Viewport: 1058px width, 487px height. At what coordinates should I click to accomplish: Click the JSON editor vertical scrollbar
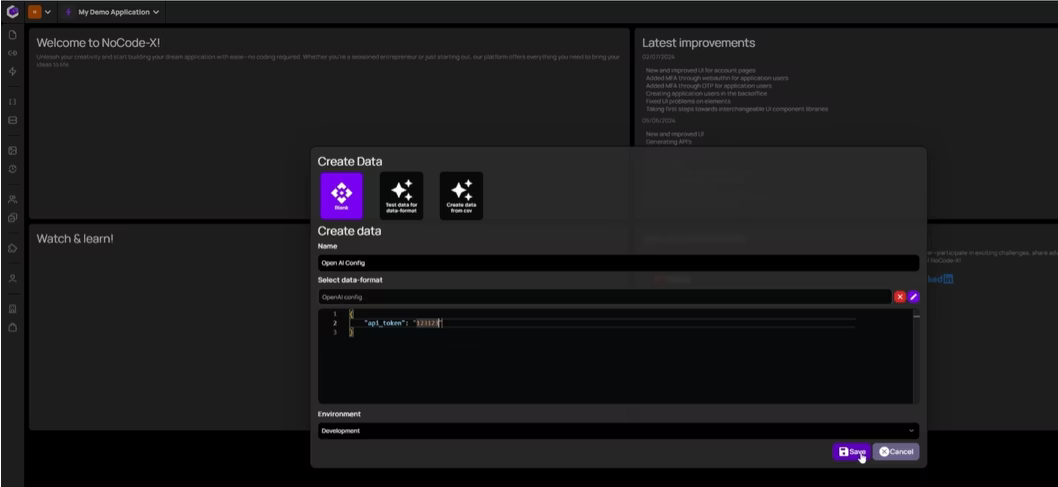pos(916,356)
